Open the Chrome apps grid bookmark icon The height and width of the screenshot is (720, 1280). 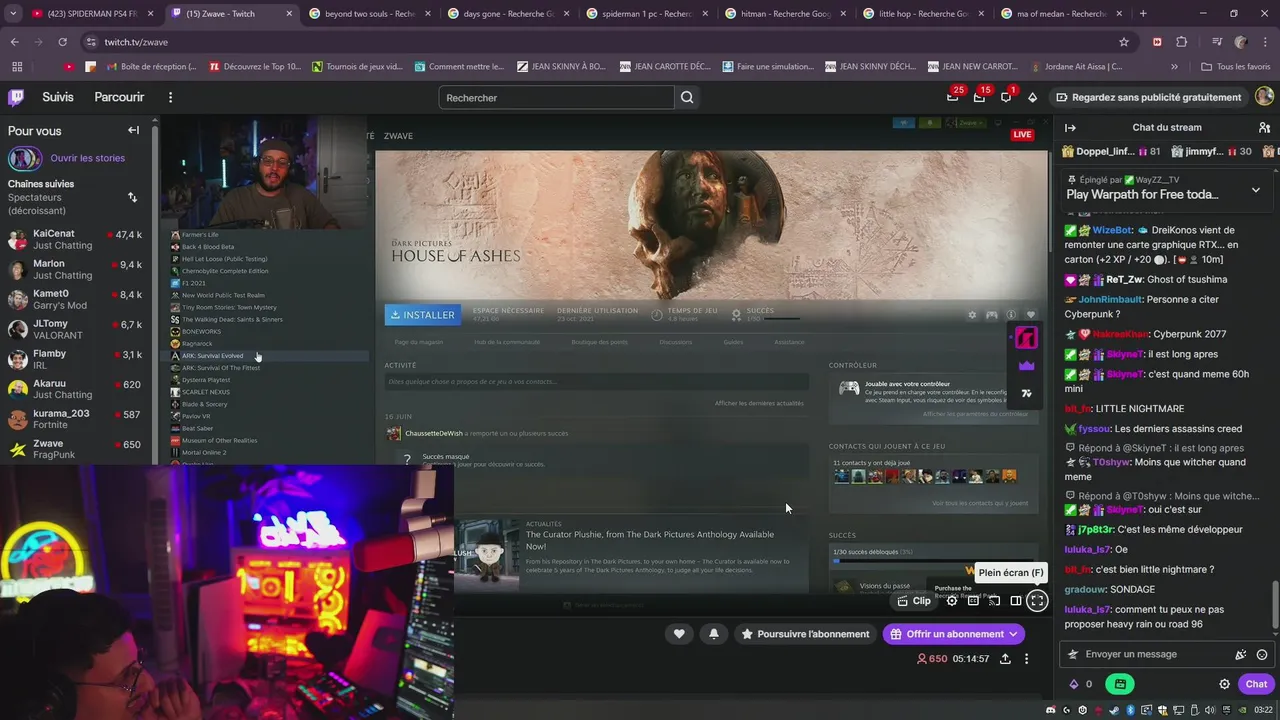[16, 67]
